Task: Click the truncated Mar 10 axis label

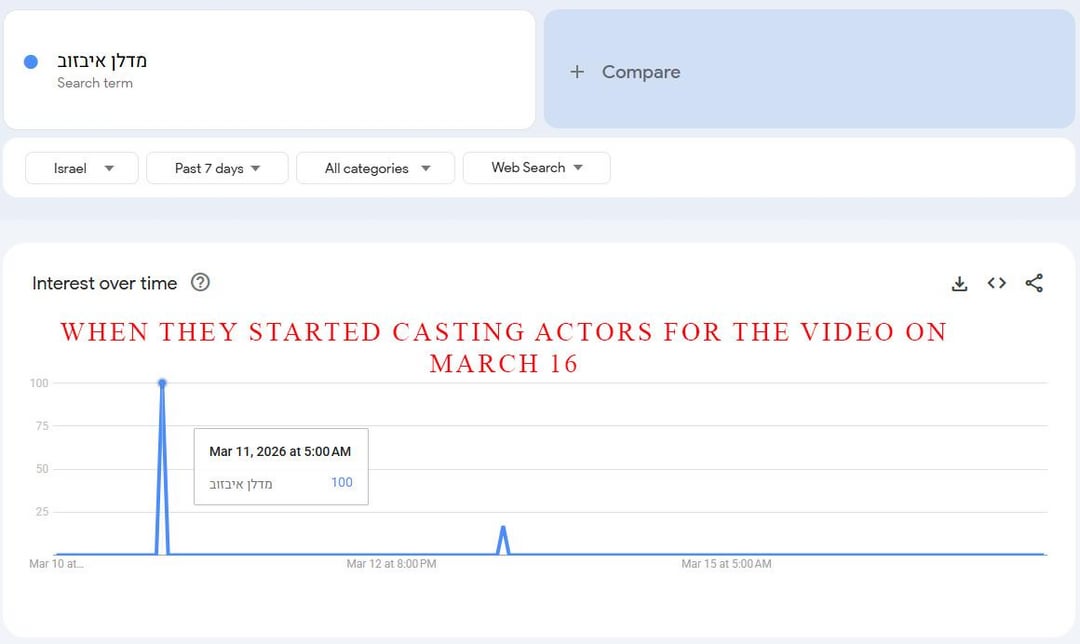Action: coord(56,564)
